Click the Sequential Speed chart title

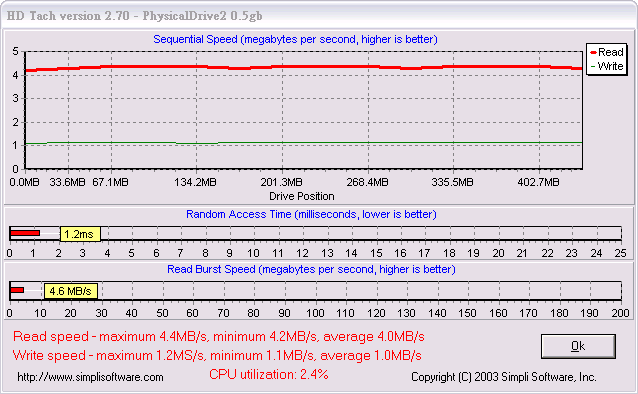(x=295, y=39)
